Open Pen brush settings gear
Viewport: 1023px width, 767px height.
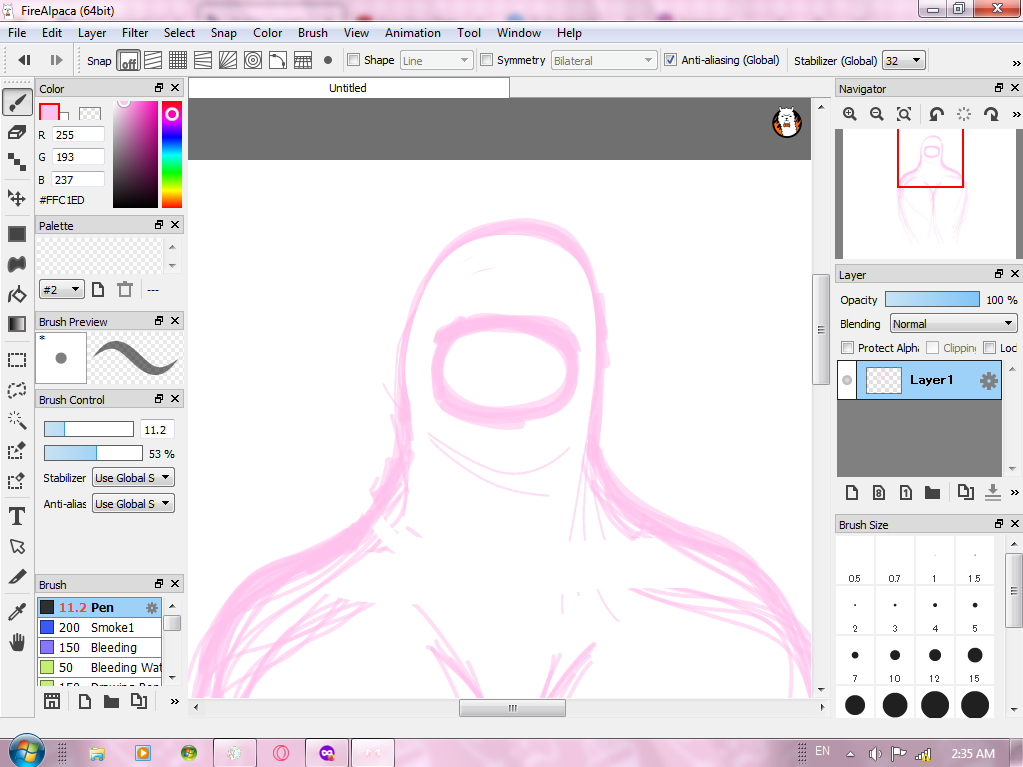tap(152, 608)
